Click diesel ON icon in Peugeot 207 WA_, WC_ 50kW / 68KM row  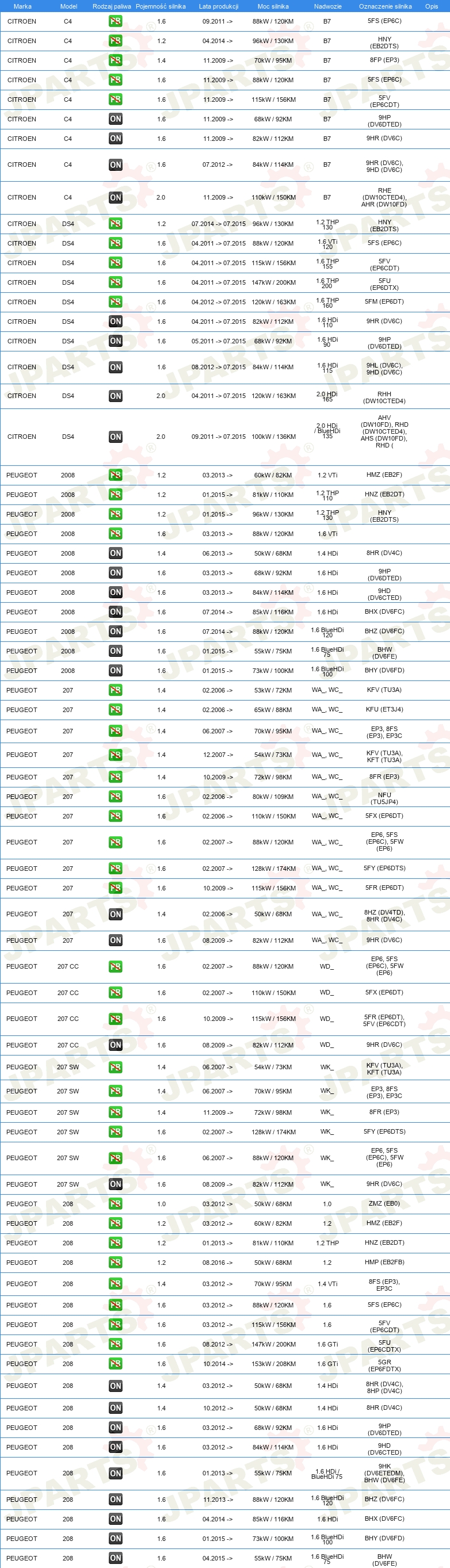point(115,913)
